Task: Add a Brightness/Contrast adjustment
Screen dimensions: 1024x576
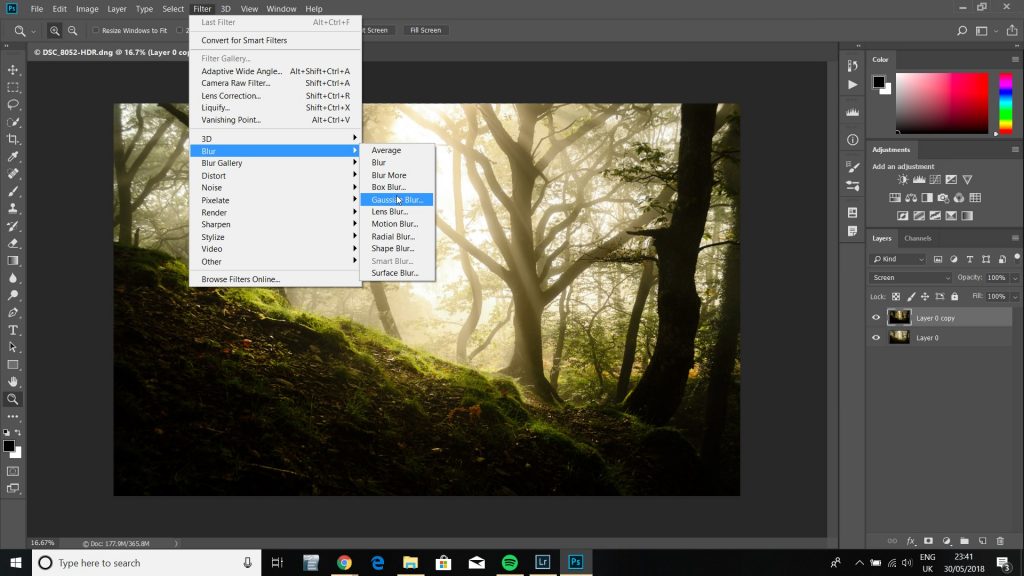Action: point(902,179)
